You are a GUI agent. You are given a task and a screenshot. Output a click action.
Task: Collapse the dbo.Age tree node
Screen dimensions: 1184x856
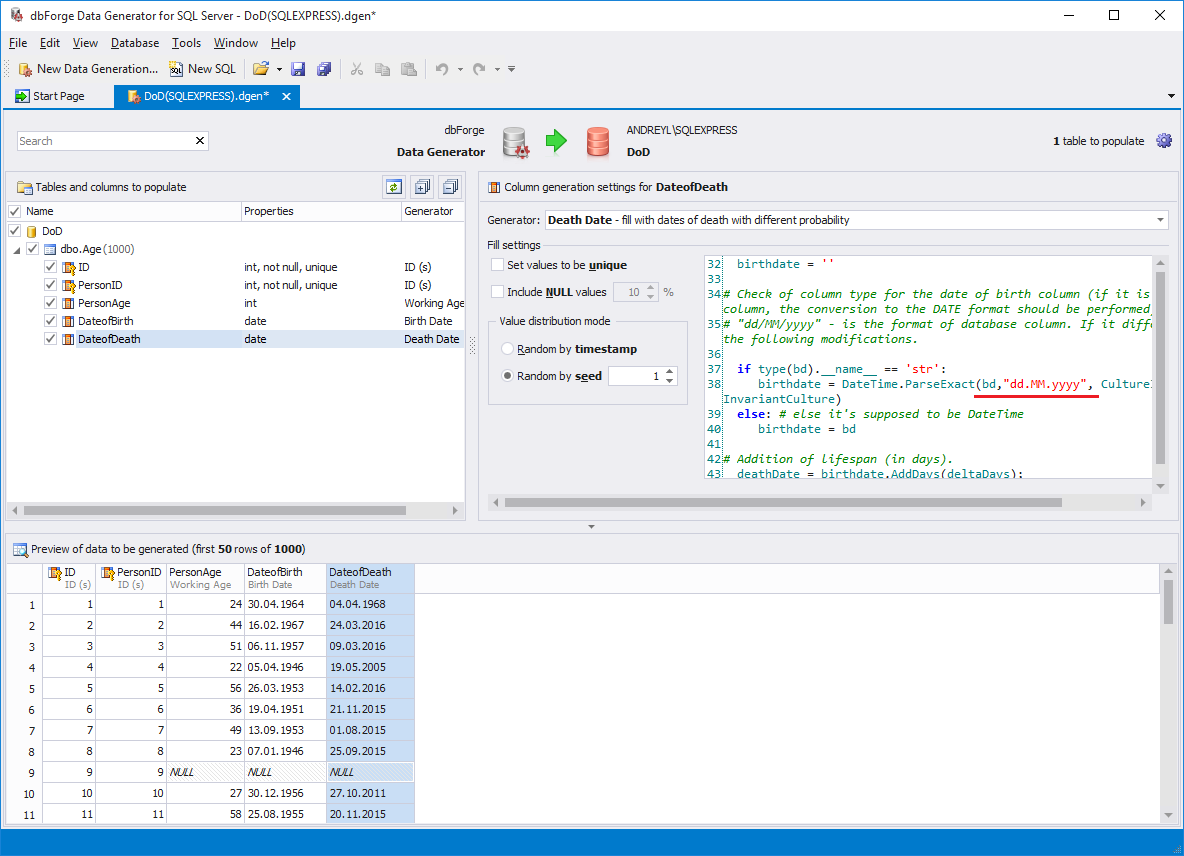pyautogui.click(x=17, y=250)
